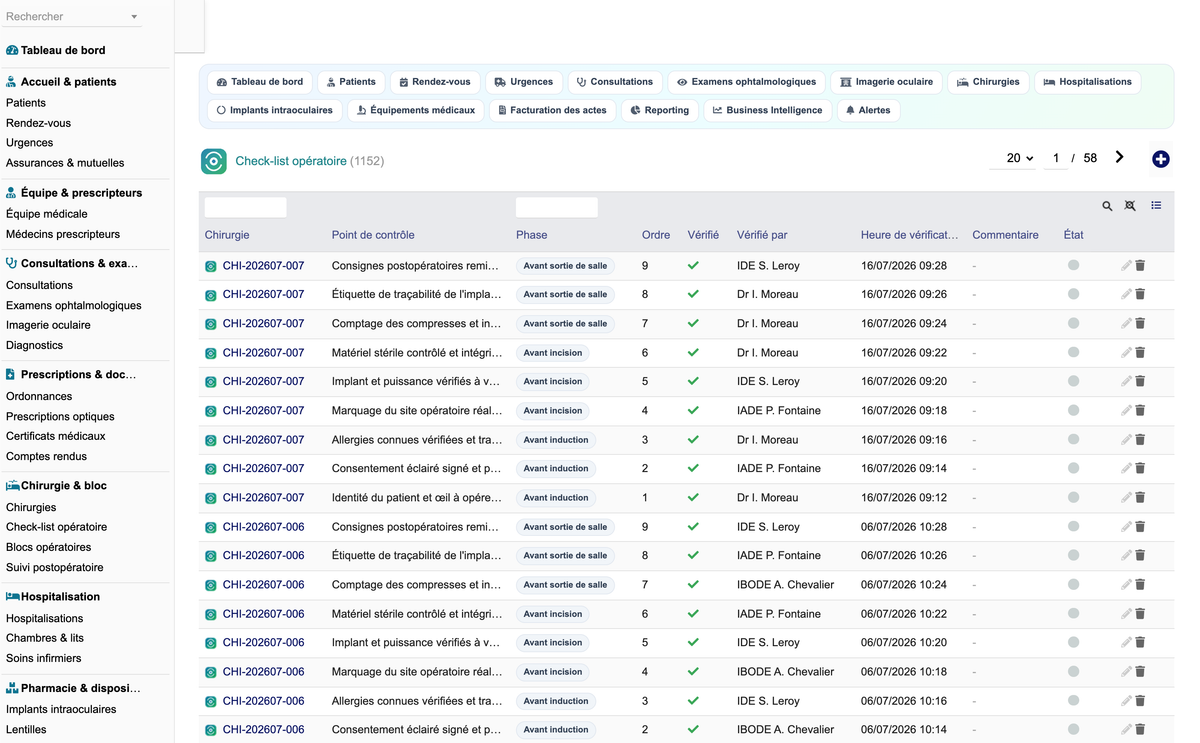Click État indicator for 16/07/2026 09:26 row
This screenshot has height=743, width=1200.
pos(1073,294)
